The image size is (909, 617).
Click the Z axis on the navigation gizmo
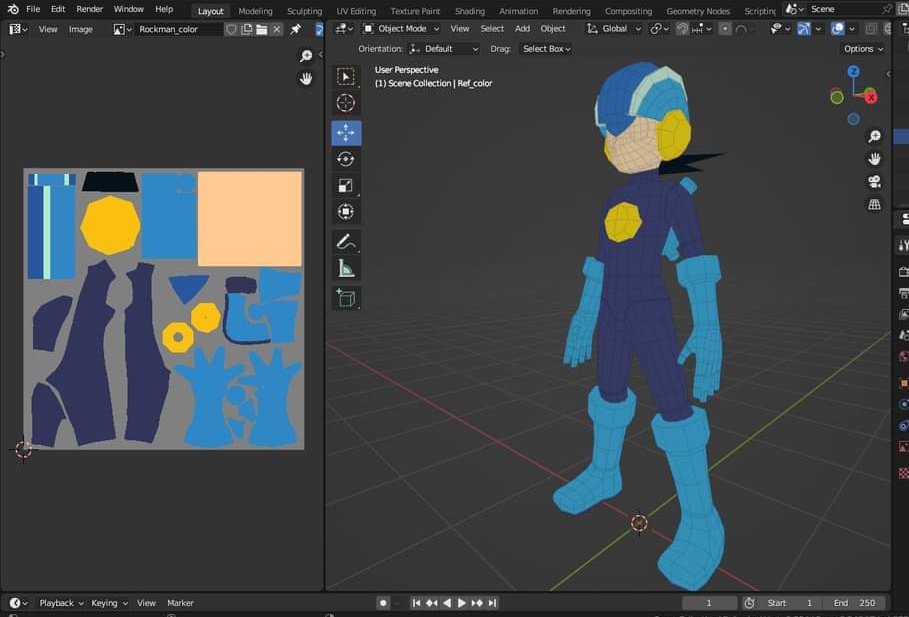pyautogui.click(x=853, y=71)
